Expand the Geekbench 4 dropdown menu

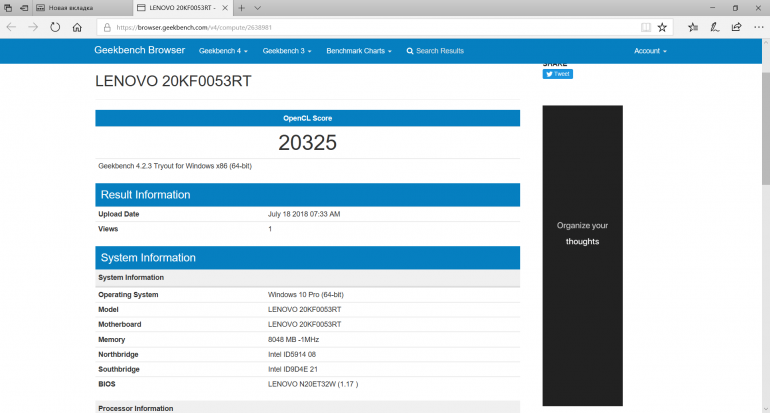pos(223,51)
